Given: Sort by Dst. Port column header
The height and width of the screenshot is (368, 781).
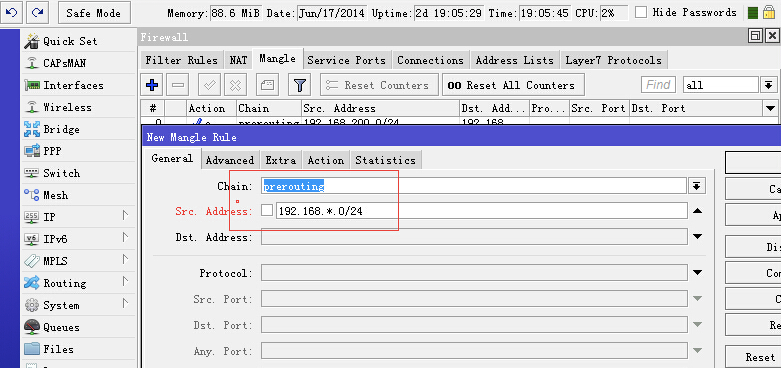Looking at the screenshot, I should (x=695, y=108).
